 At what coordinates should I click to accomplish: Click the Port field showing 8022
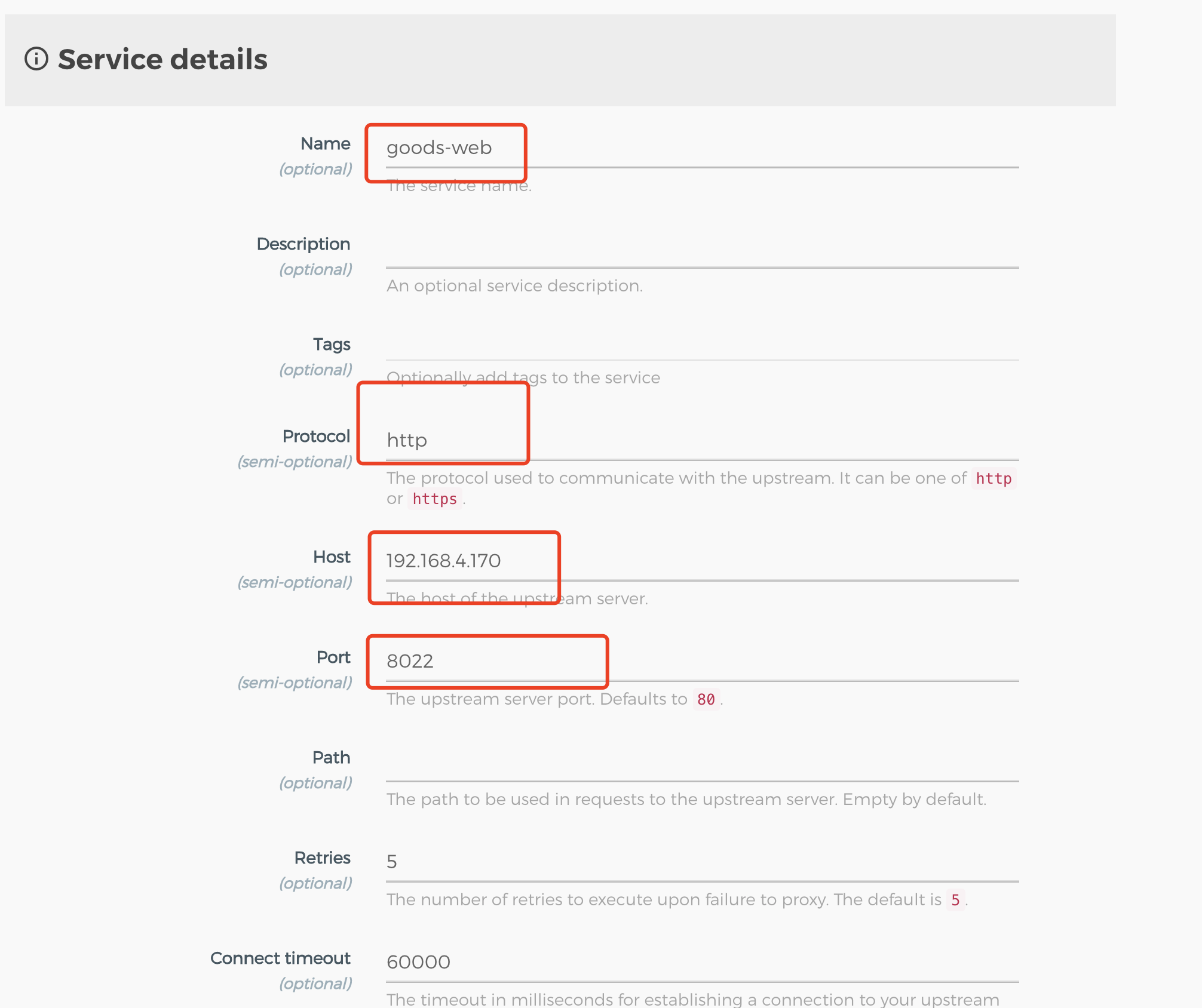tap(702, 662)
